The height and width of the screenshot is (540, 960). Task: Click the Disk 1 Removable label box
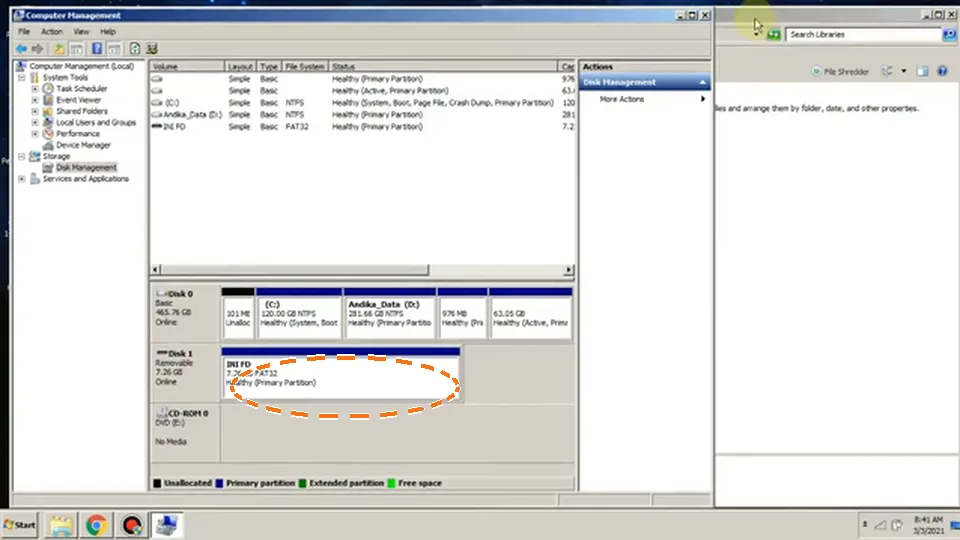(186, 372)
